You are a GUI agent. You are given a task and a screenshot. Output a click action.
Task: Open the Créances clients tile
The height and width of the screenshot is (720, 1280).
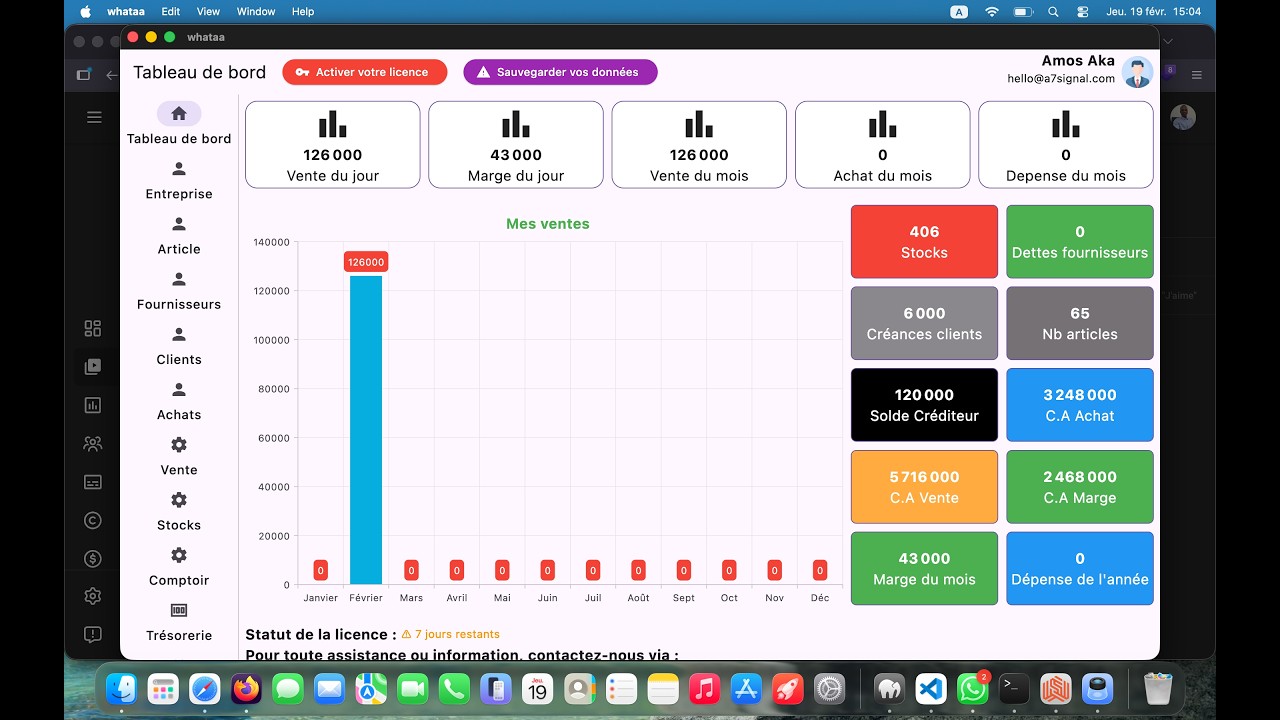click(x=924, y=323)
